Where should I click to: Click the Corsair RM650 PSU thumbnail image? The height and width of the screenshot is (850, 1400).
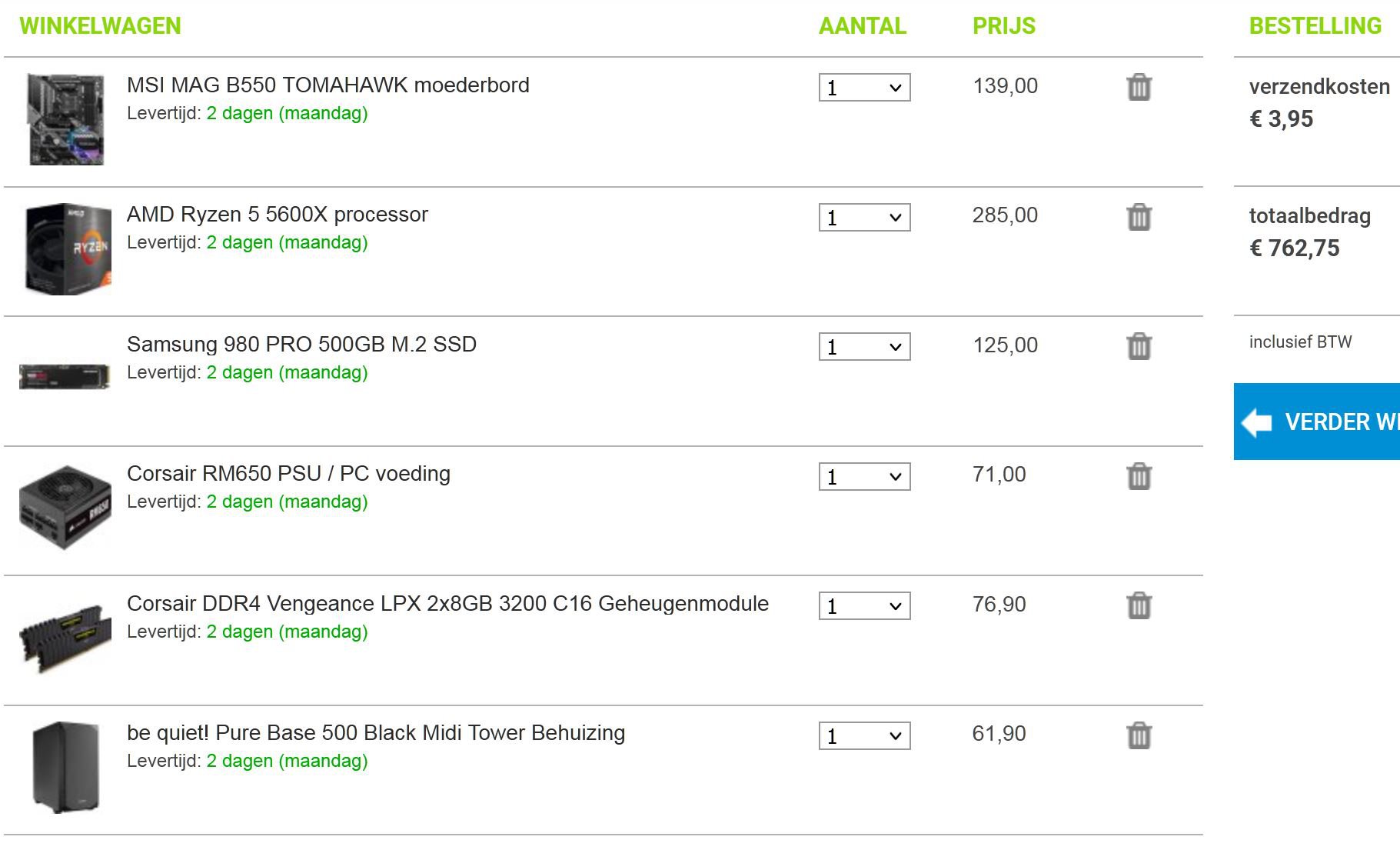click(x=65, y=506)
